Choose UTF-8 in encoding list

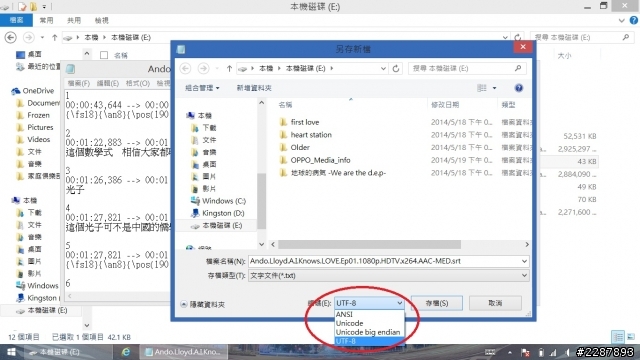click(369, 341)
